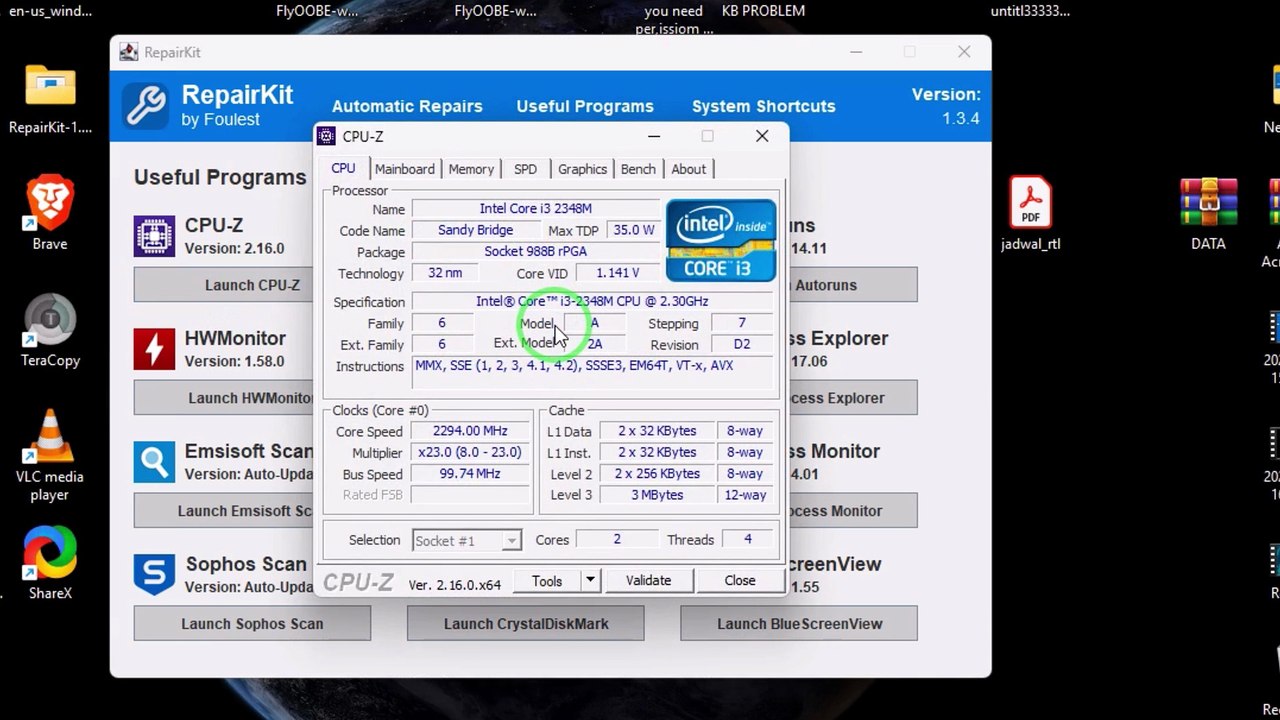1280x720 pixels.
Task: Click the Close button in CPU-Z
Action: [x=740, y=580]
